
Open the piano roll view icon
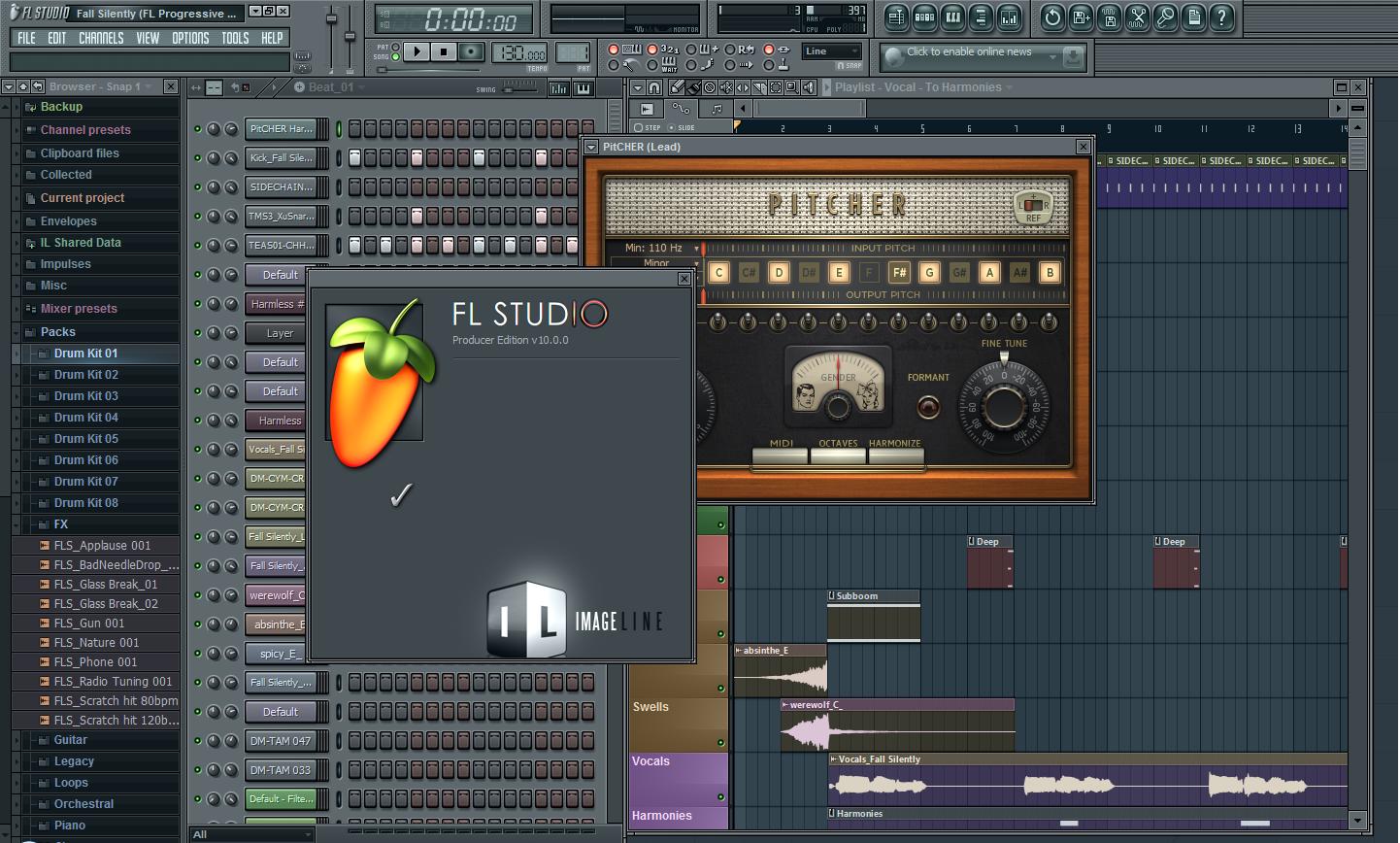pos(952,16)
